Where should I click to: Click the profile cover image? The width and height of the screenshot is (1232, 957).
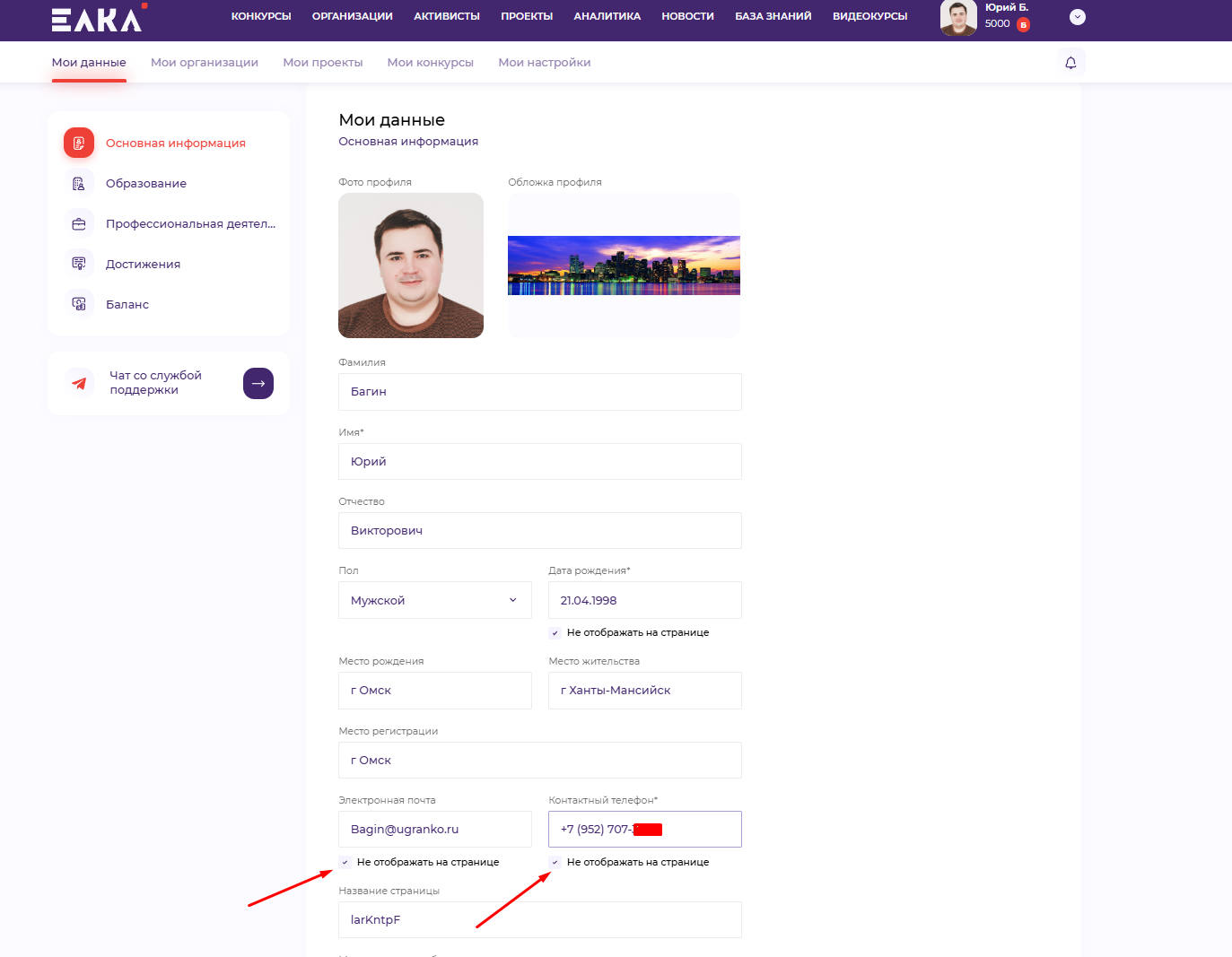coord(624,265)
